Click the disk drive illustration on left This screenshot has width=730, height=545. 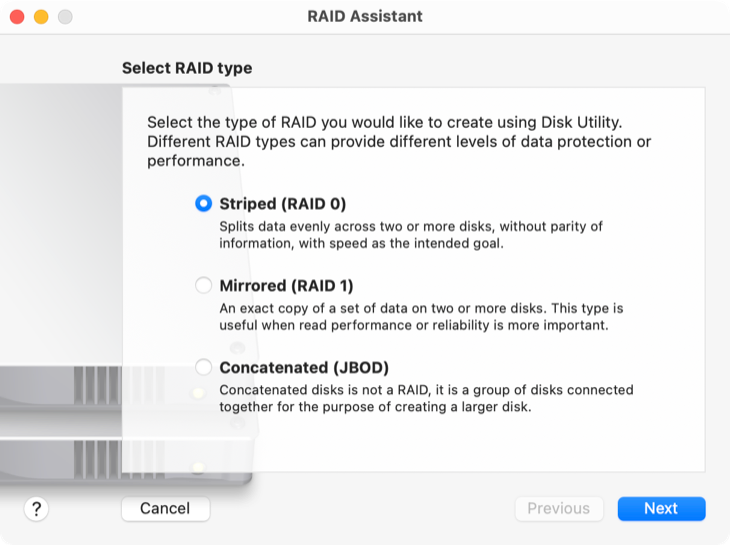60,420
